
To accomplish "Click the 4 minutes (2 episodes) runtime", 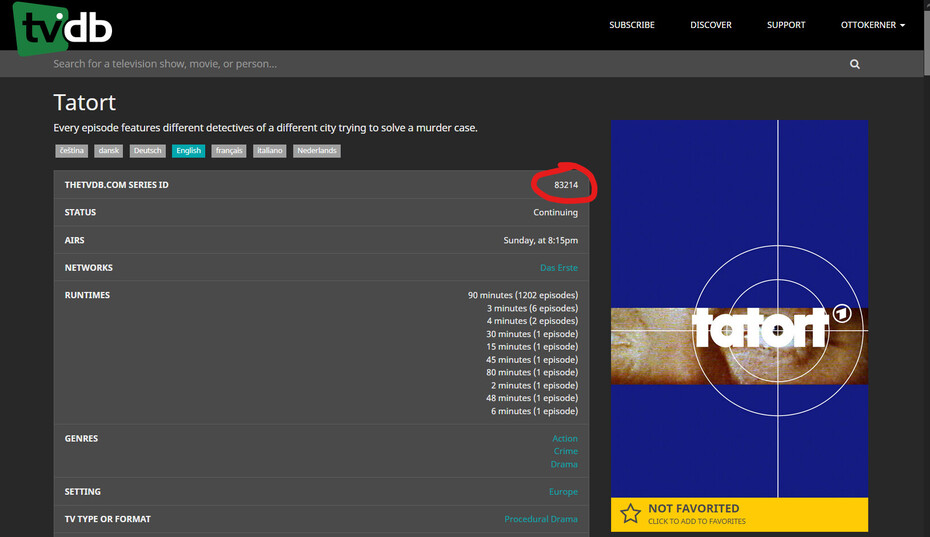I will (x=532, y=321).
